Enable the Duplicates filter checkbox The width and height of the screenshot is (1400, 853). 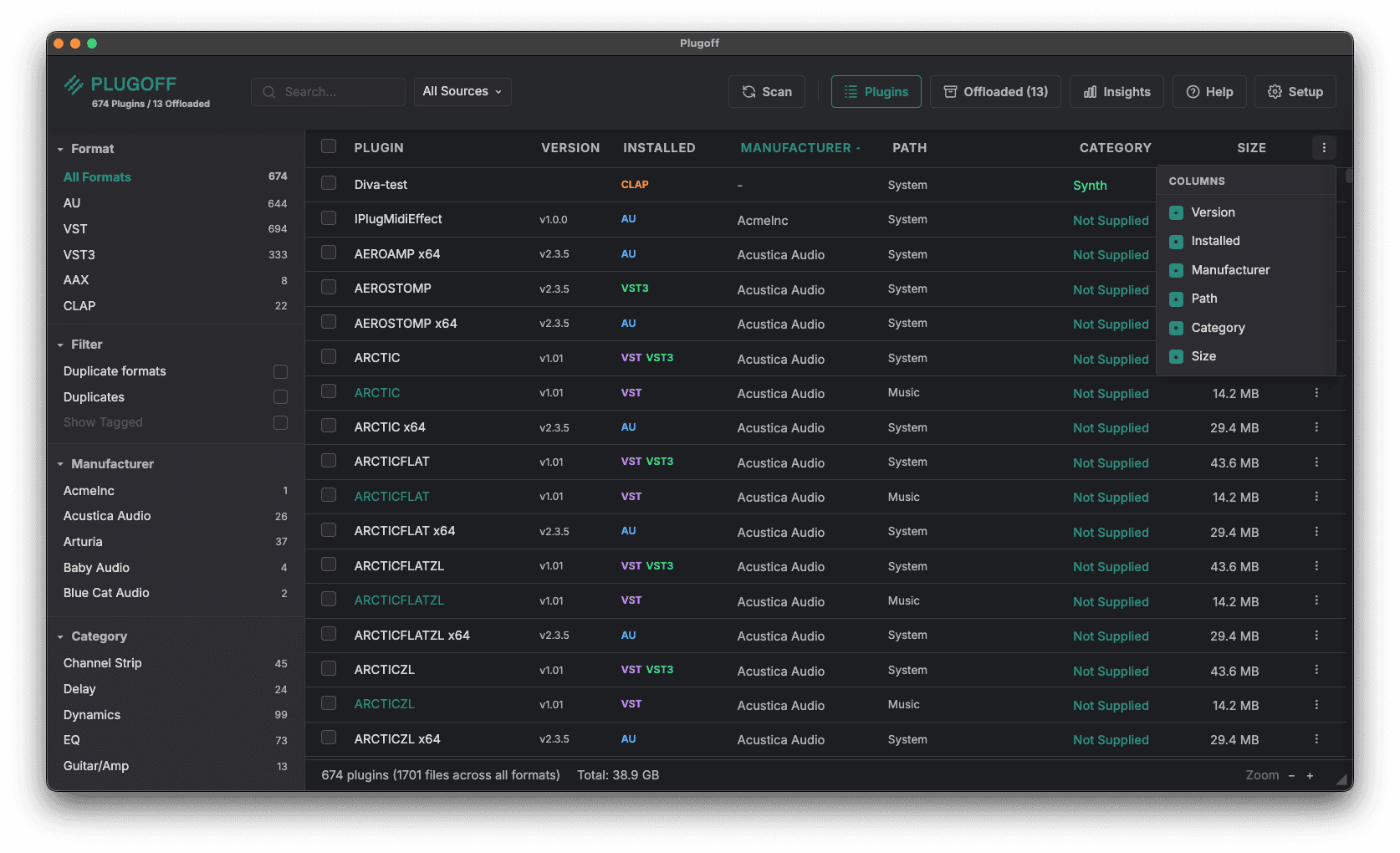280,397
